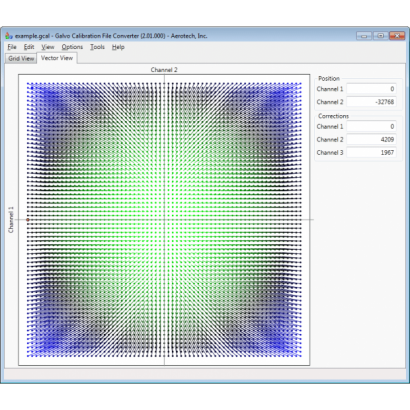Select the Corrections Channel 1 field
The height and width of the screenshot is (410, 410).
pyautogui.click(x=371, y=127)
